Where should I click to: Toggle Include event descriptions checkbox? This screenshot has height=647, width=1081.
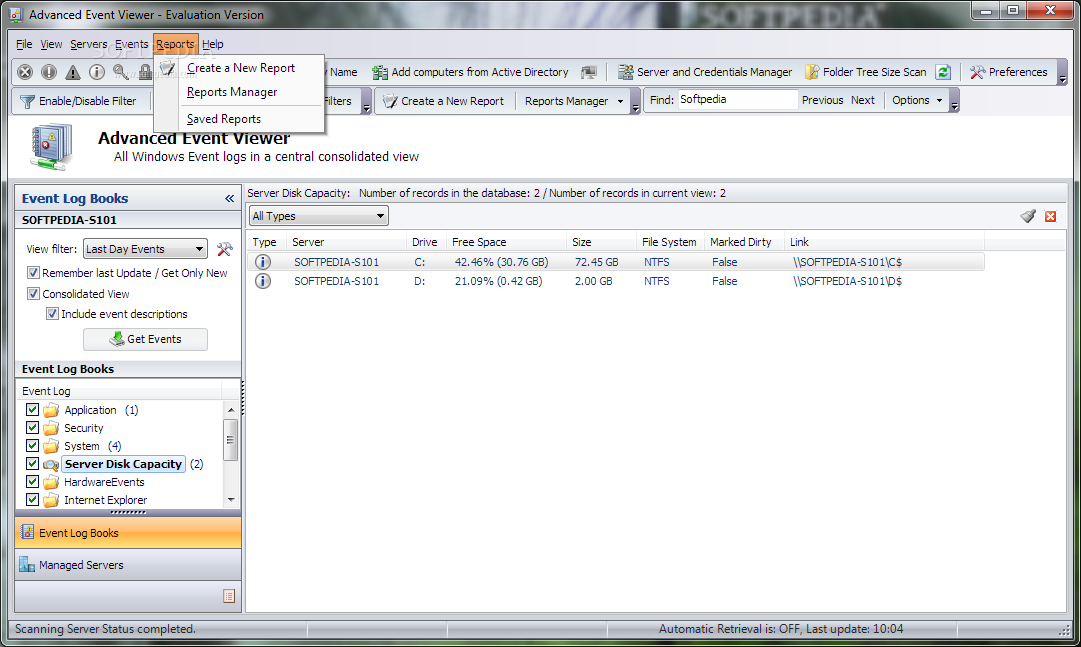52,313
